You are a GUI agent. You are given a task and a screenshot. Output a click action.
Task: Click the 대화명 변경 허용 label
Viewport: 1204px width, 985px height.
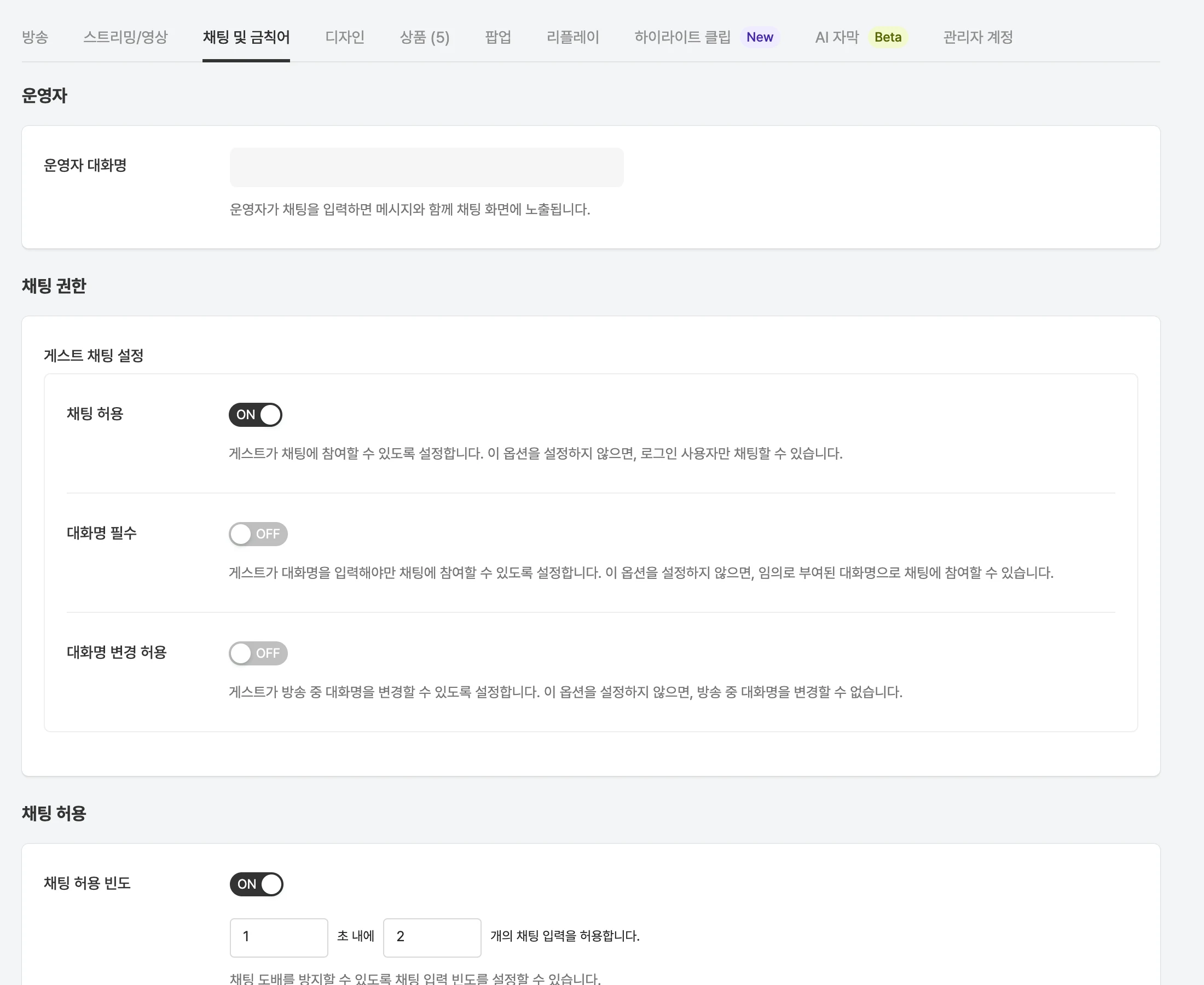tap(117, 652)
